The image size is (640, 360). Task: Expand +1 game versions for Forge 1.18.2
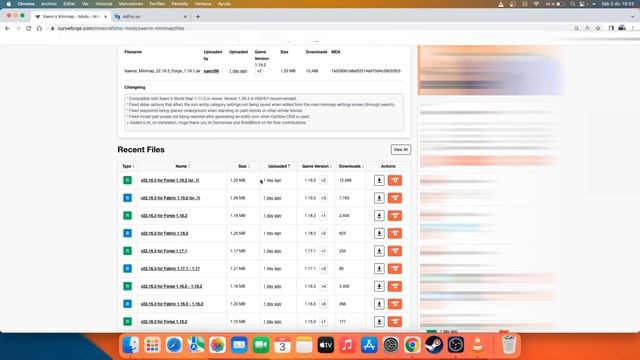pos(323,216)
